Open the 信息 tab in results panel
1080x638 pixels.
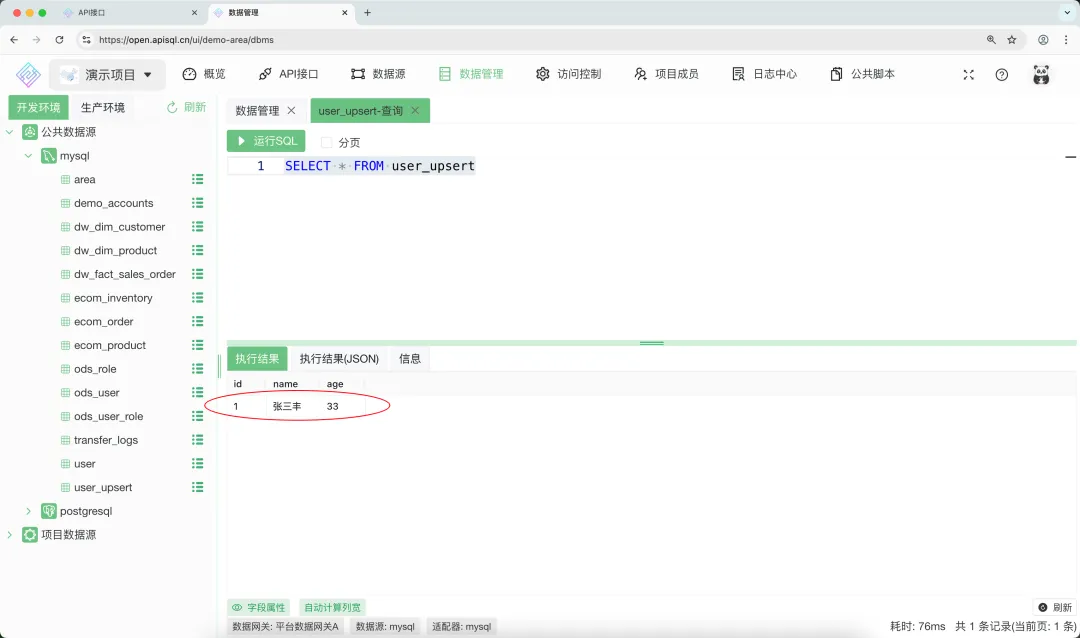409,358
